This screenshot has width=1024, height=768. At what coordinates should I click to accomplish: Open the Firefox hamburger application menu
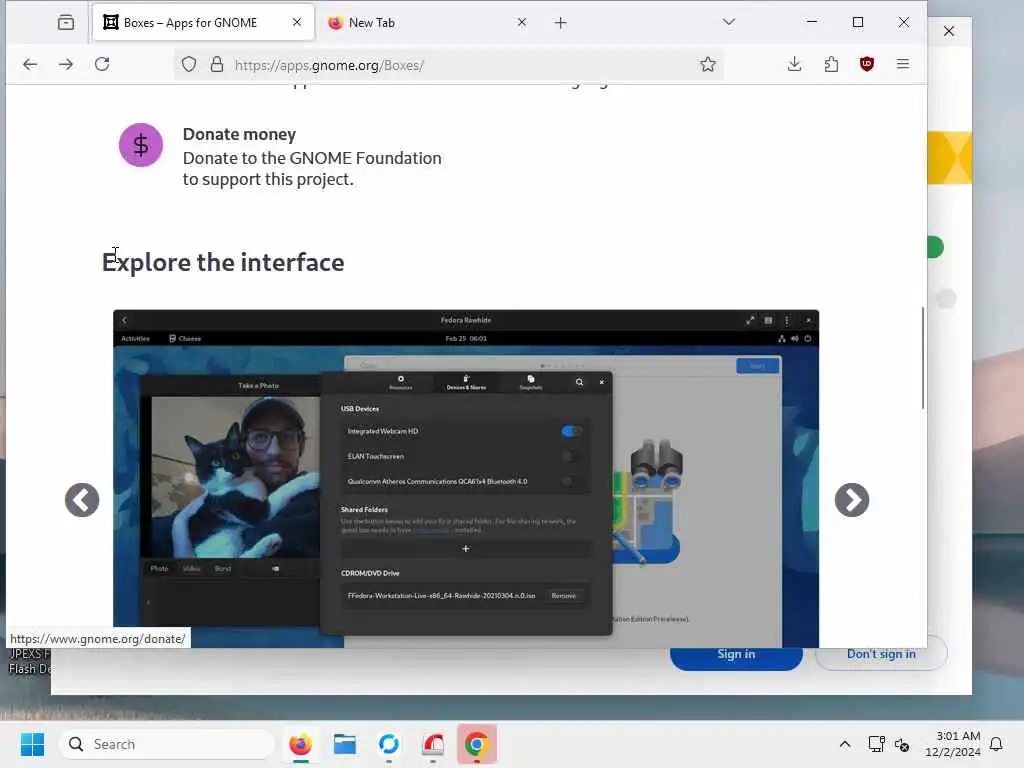click(903, 64)
